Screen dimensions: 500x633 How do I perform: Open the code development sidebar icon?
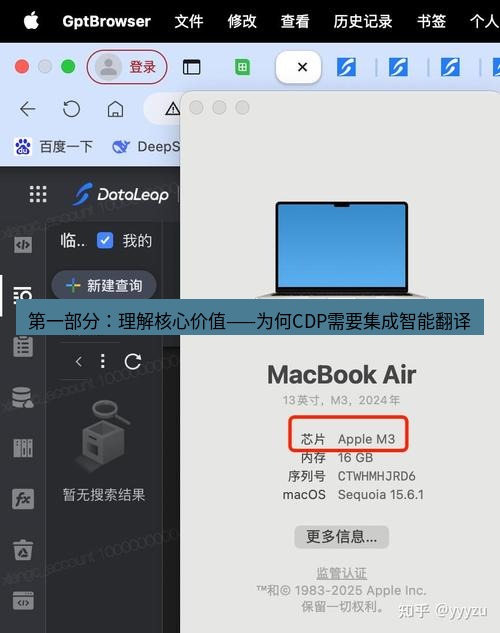[23, 245]
